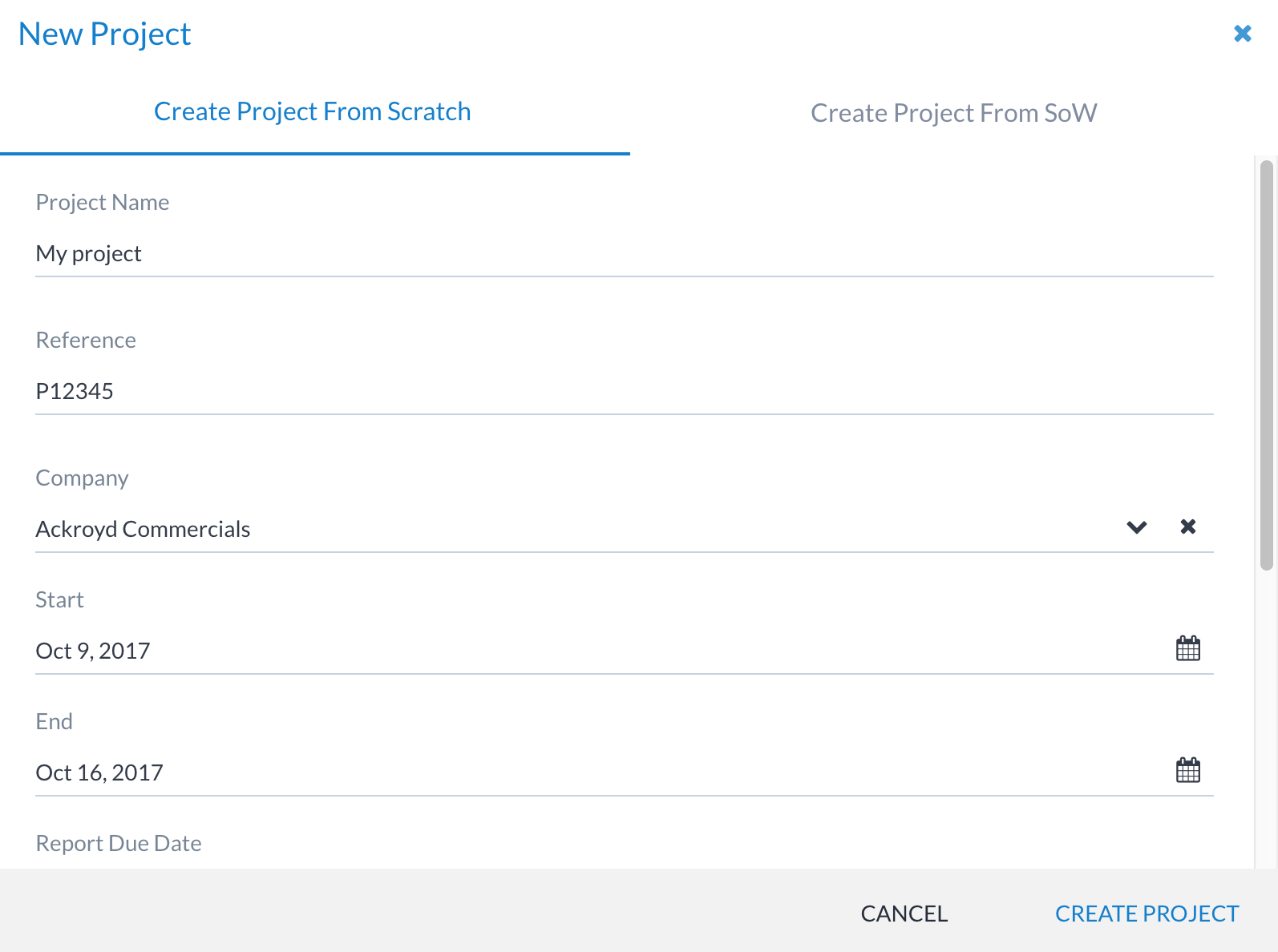The image size is (1278, 952).
Task: Click the dialog's vertical scrollbar thumb
Action: [x=1266, y=365]
